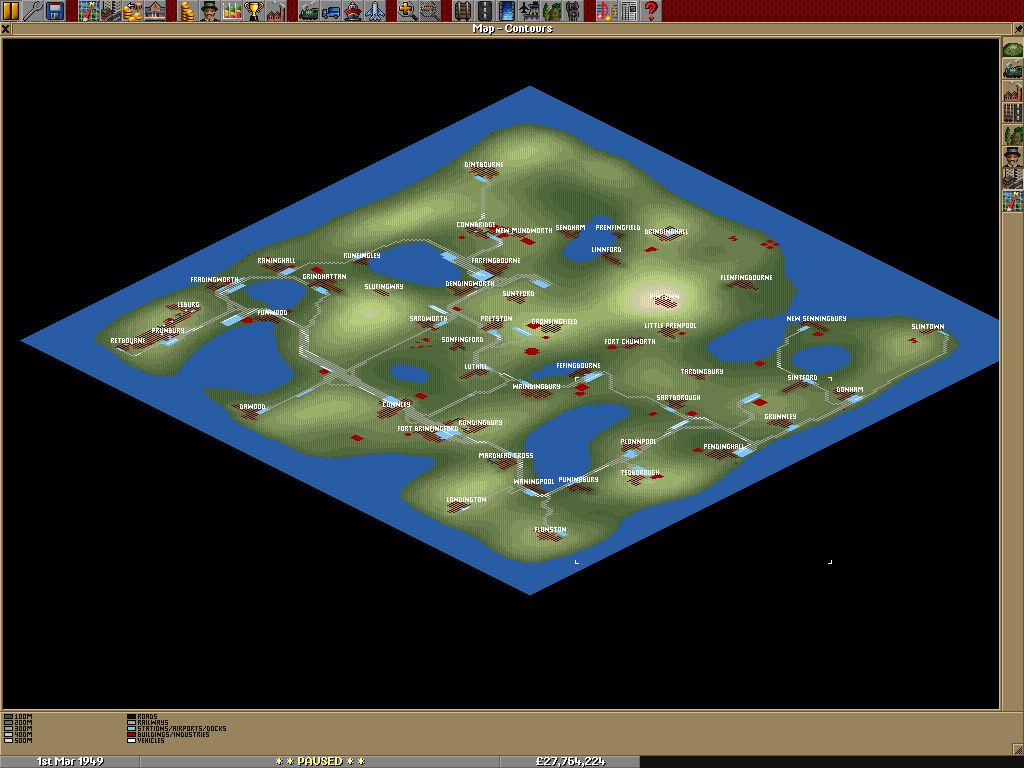Image resolution: width=1024 pixels, height=768 pixels.
Task: Click the Vehicles legend label
Action: pyautogui.click(x=151, y=741)
